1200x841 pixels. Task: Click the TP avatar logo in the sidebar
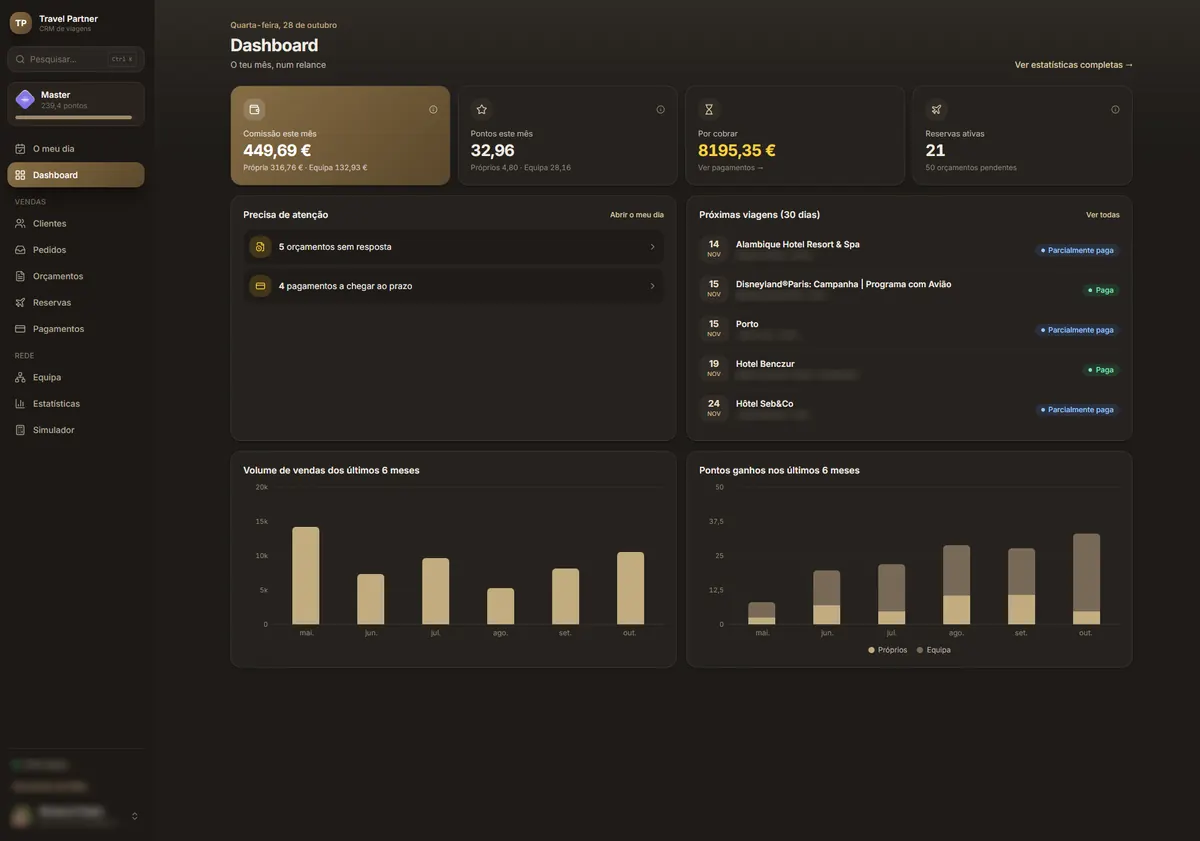21,23
